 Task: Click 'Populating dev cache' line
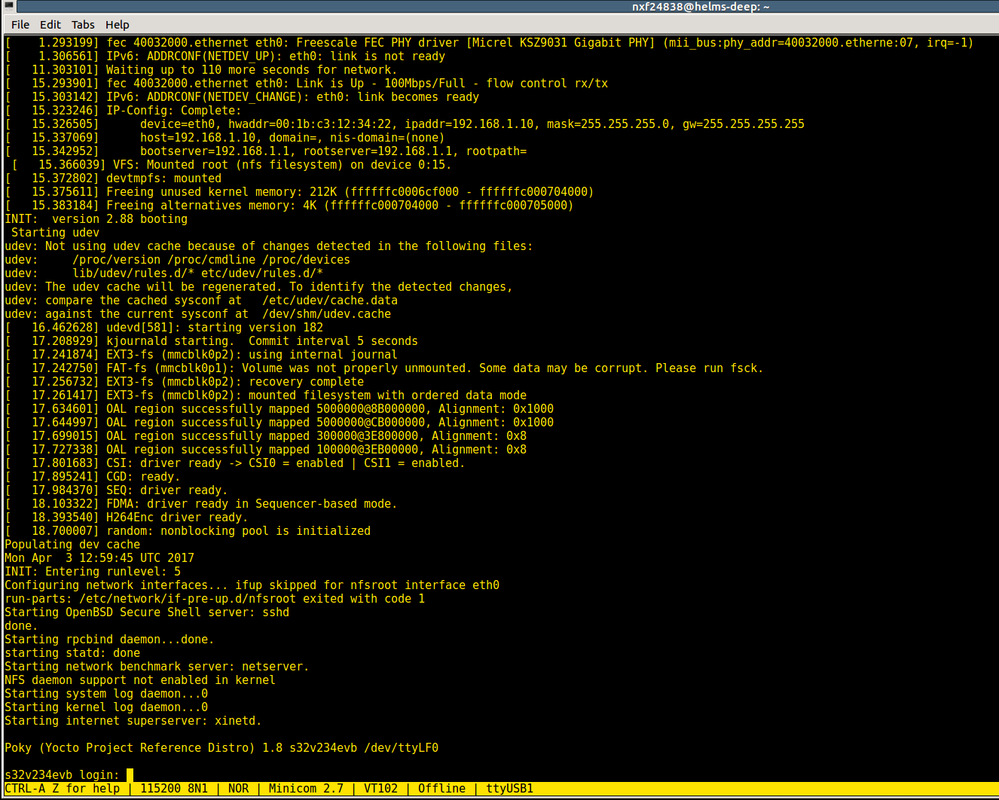click(72, 545)
